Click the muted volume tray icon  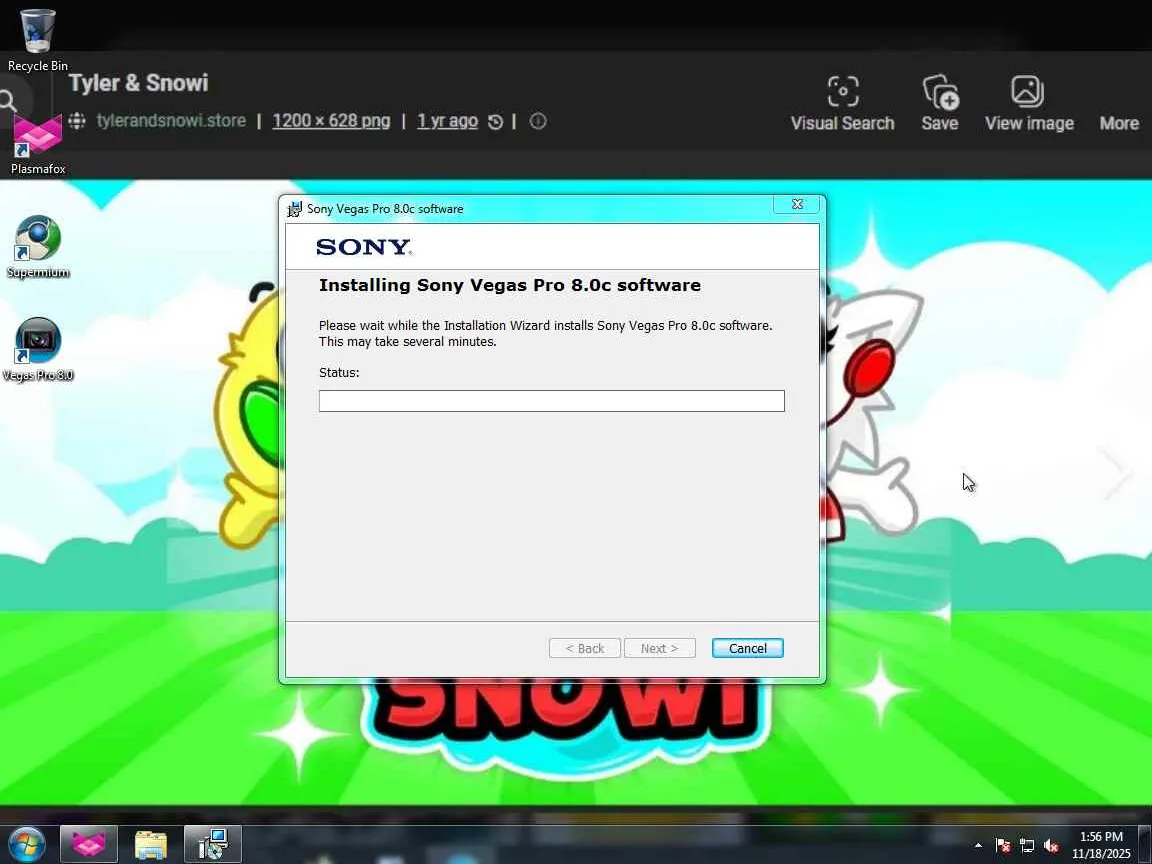[x=1051, y=846]
